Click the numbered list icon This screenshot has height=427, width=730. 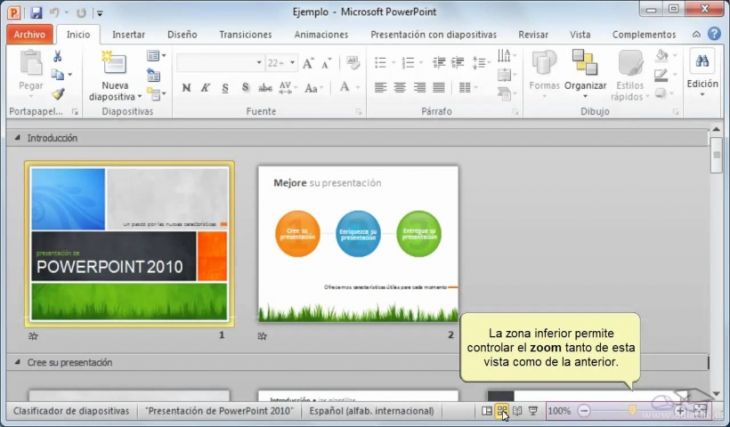[x=408, y=63]
